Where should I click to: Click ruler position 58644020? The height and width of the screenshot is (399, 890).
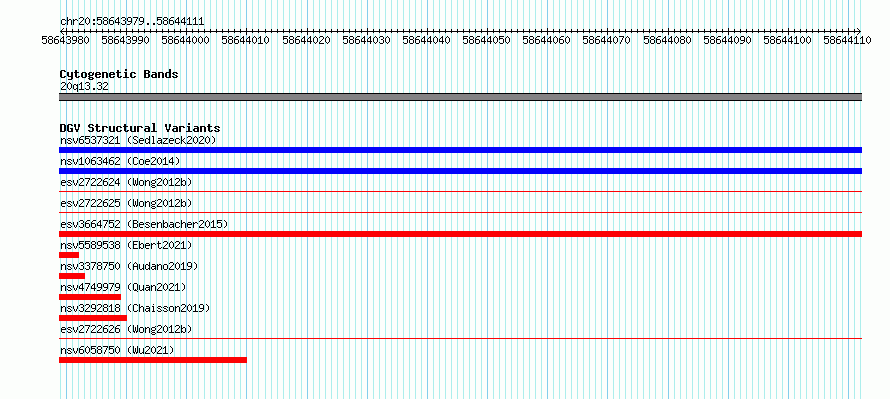[306, 40]
